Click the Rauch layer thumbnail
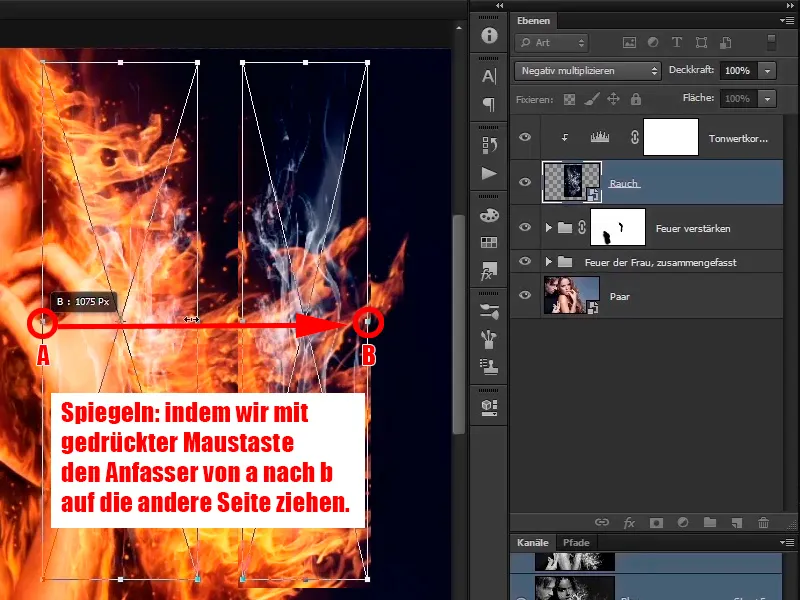Viewport: 800px width, 600px height. (x=571, y=182)
